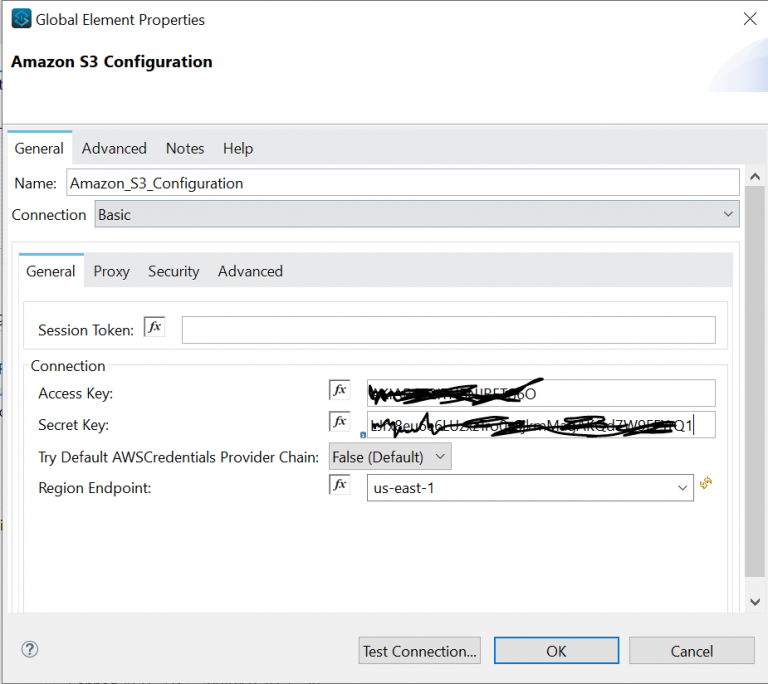The width and height of the screenshot is (768, 684).
Task: Switch to the top-level Advanced tab
Action: (x=114, y=148)
